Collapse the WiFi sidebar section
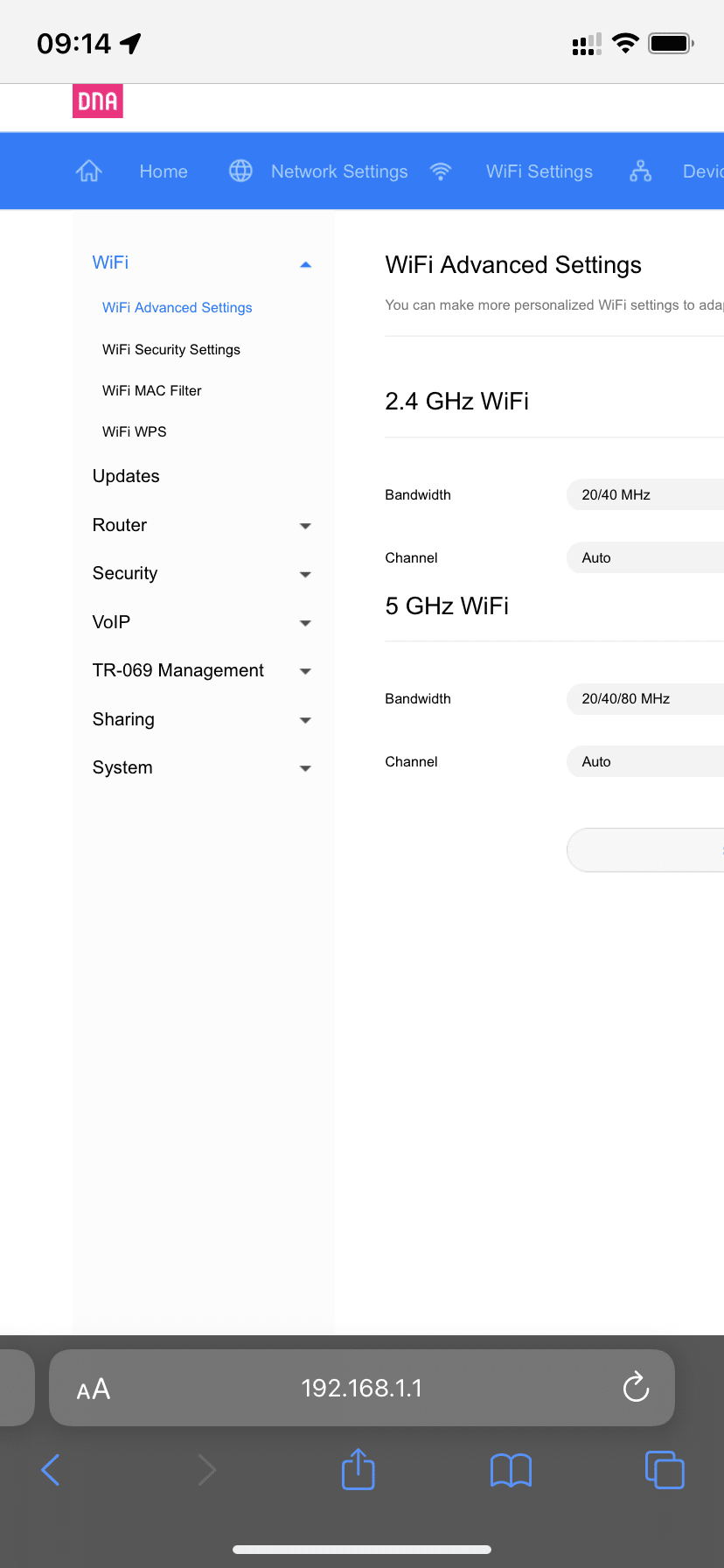Screen dimensions: 724x1568 click(x=305, y=264)
